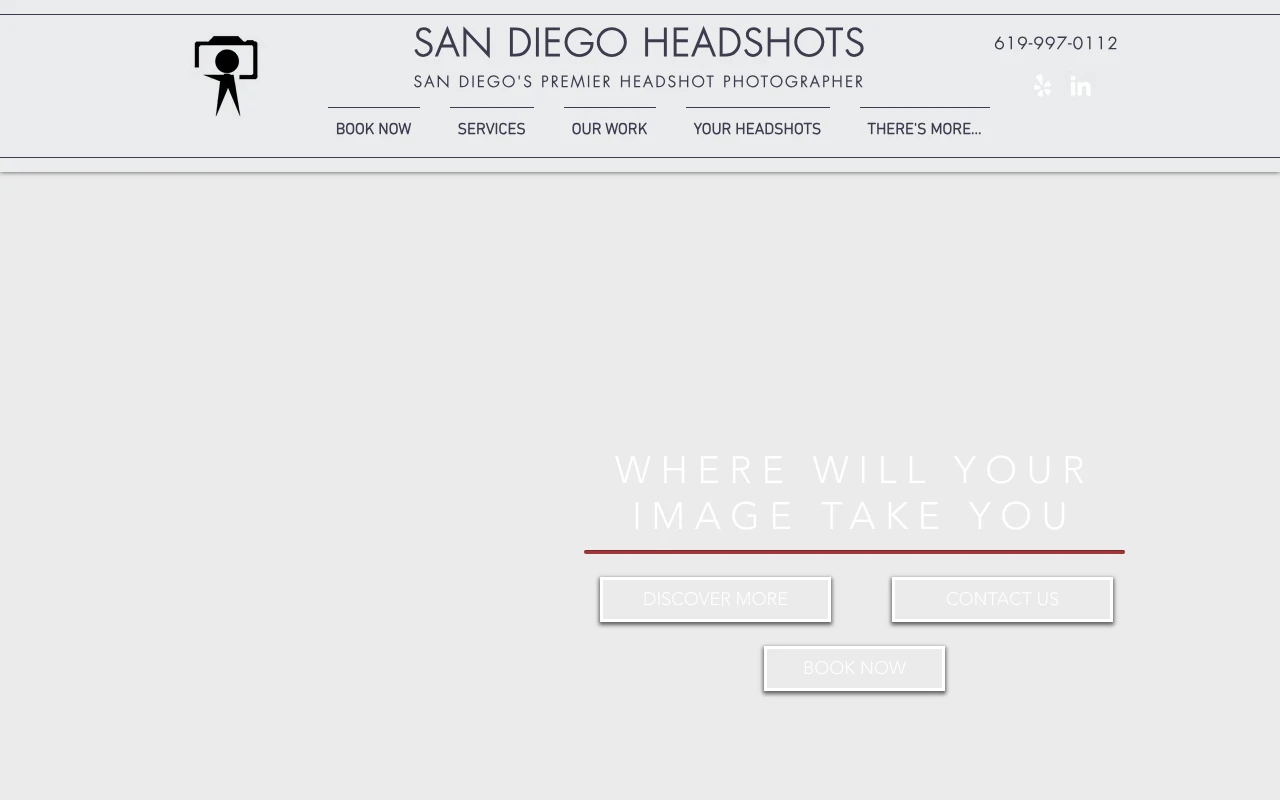Screen dimensions: 1280x800
Task: Click the camera person logo icon
Action: tap(226, 75)
